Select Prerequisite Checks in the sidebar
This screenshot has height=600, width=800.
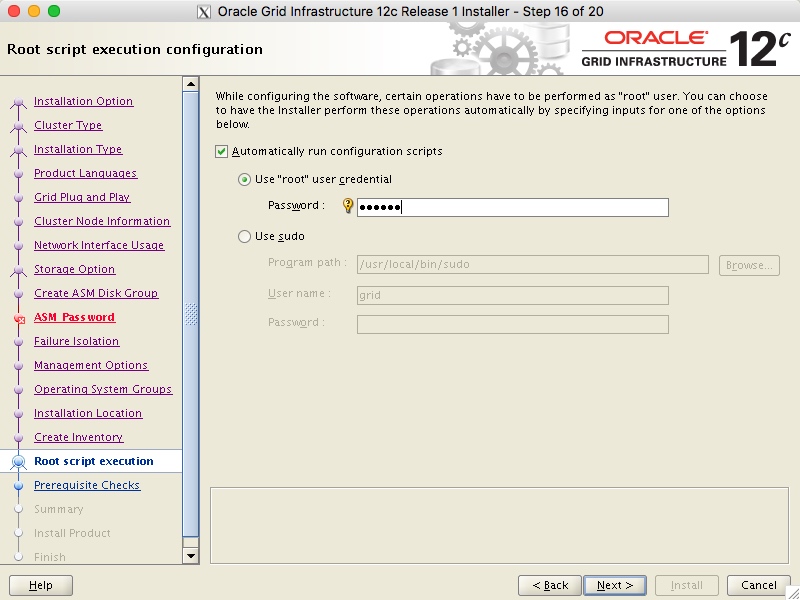tap(88, 485)
